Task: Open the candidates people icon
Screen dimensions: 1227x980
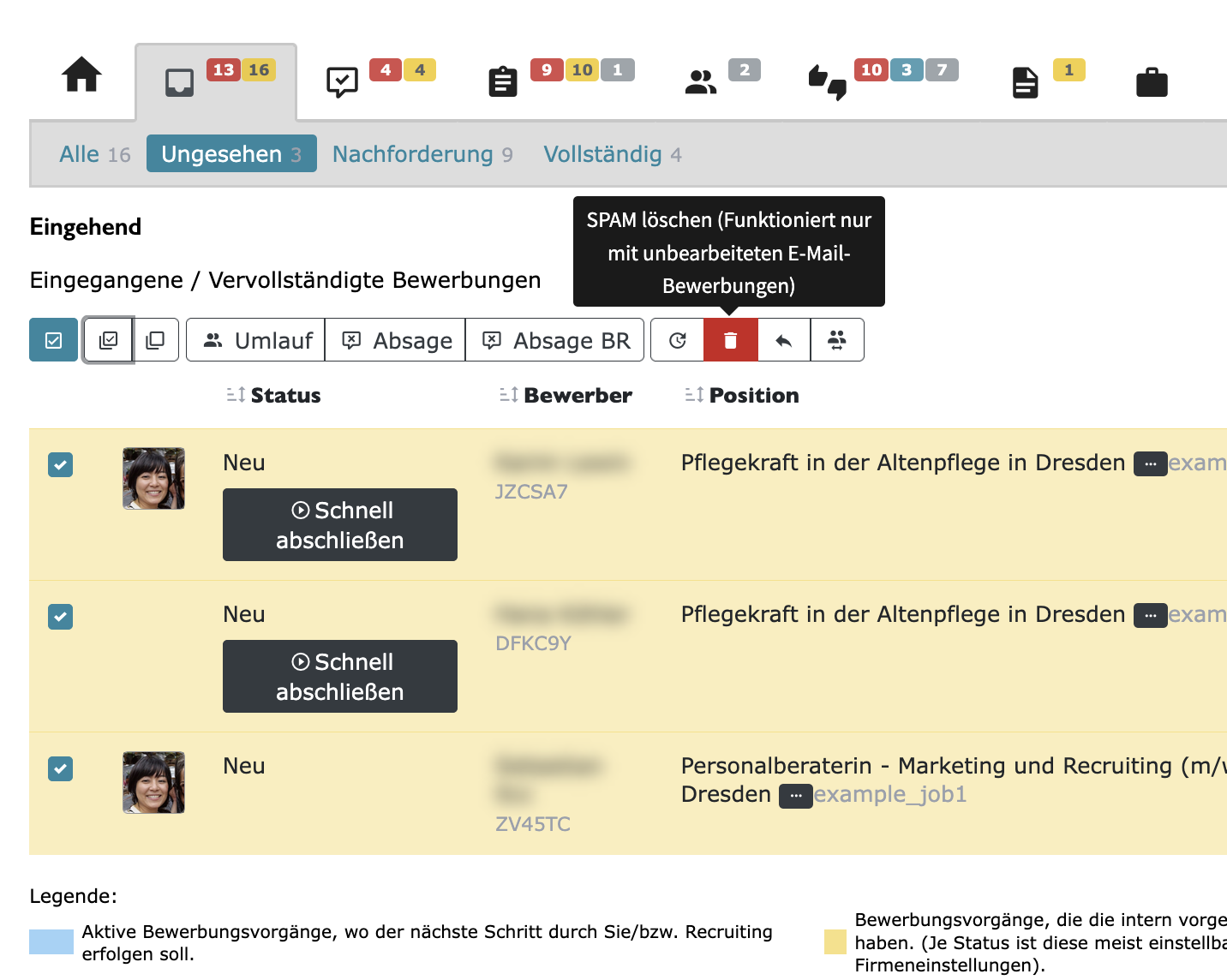Action: tap(701, 81)
